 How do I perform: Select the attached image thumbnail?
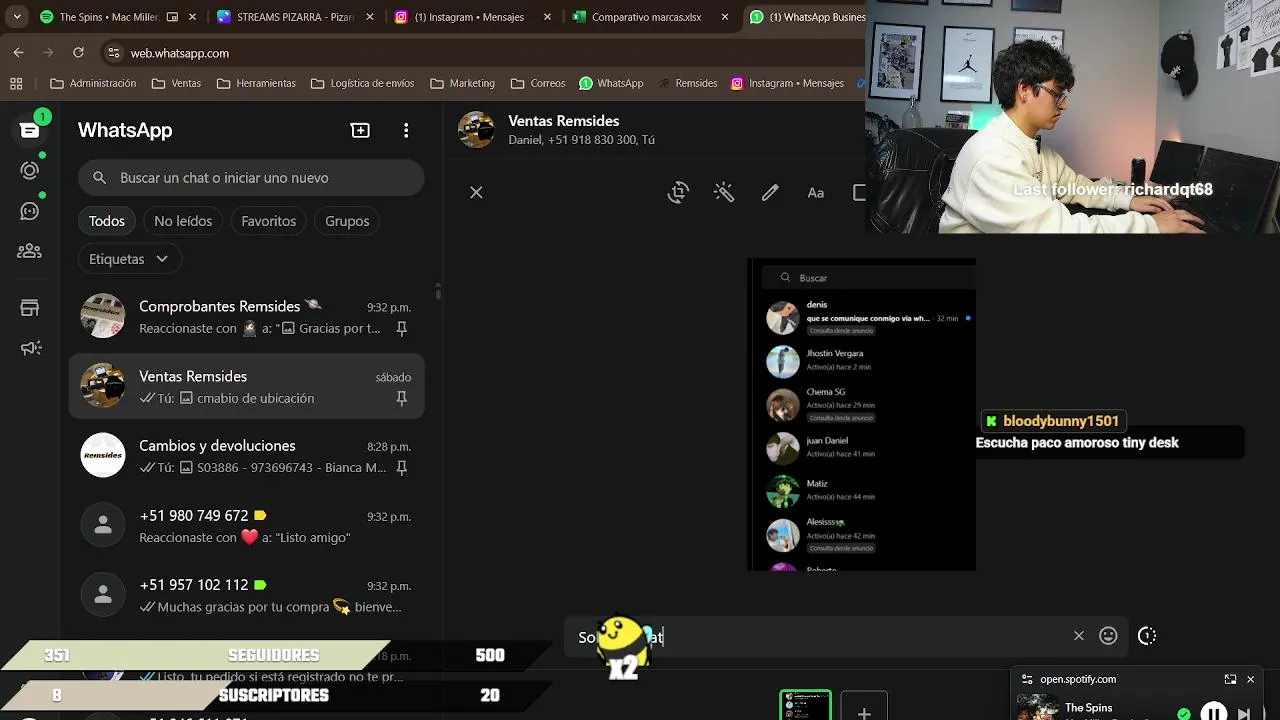click(x=805, y=706)
